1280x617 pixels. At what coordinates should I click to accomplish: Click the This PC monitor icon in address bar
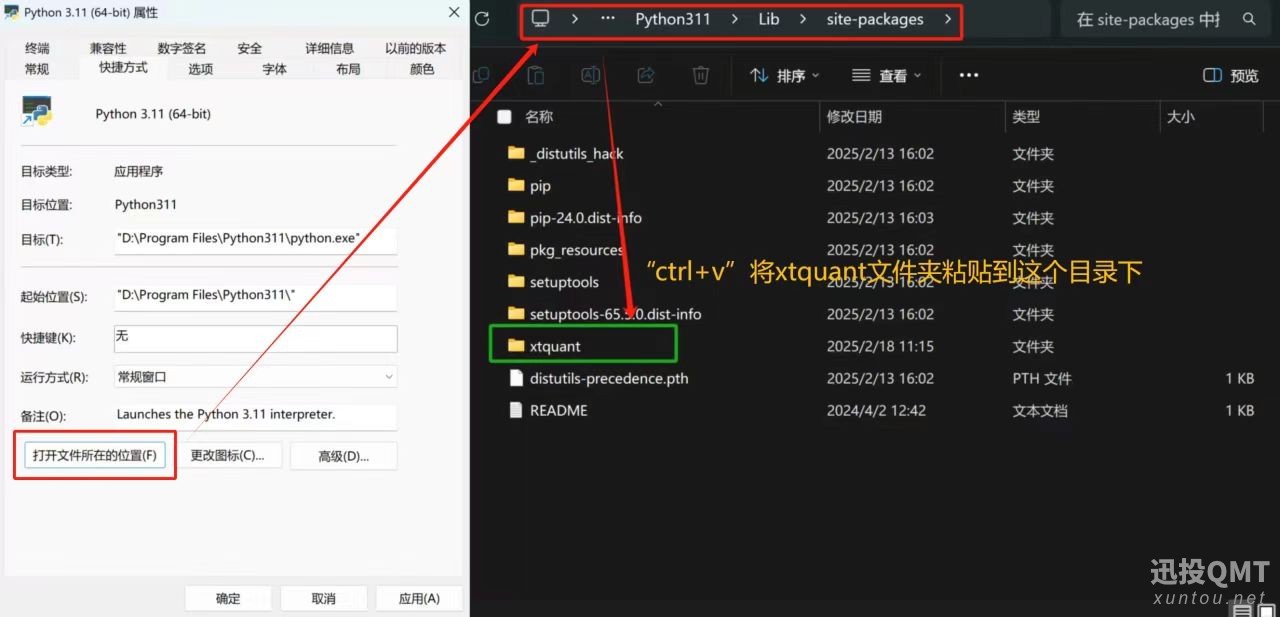[541, 19]
